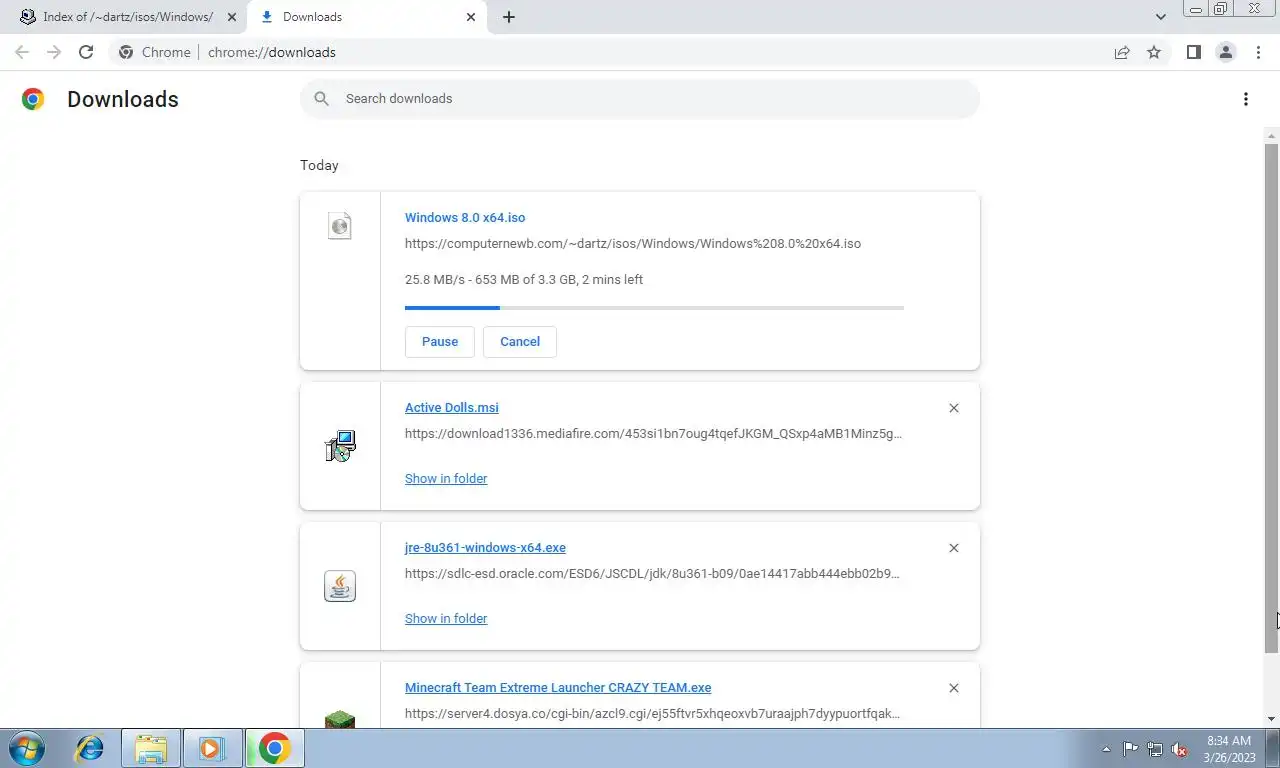
Task: Click the download speed status text 25.8 MB/s
Action: (x=524, y=279)
